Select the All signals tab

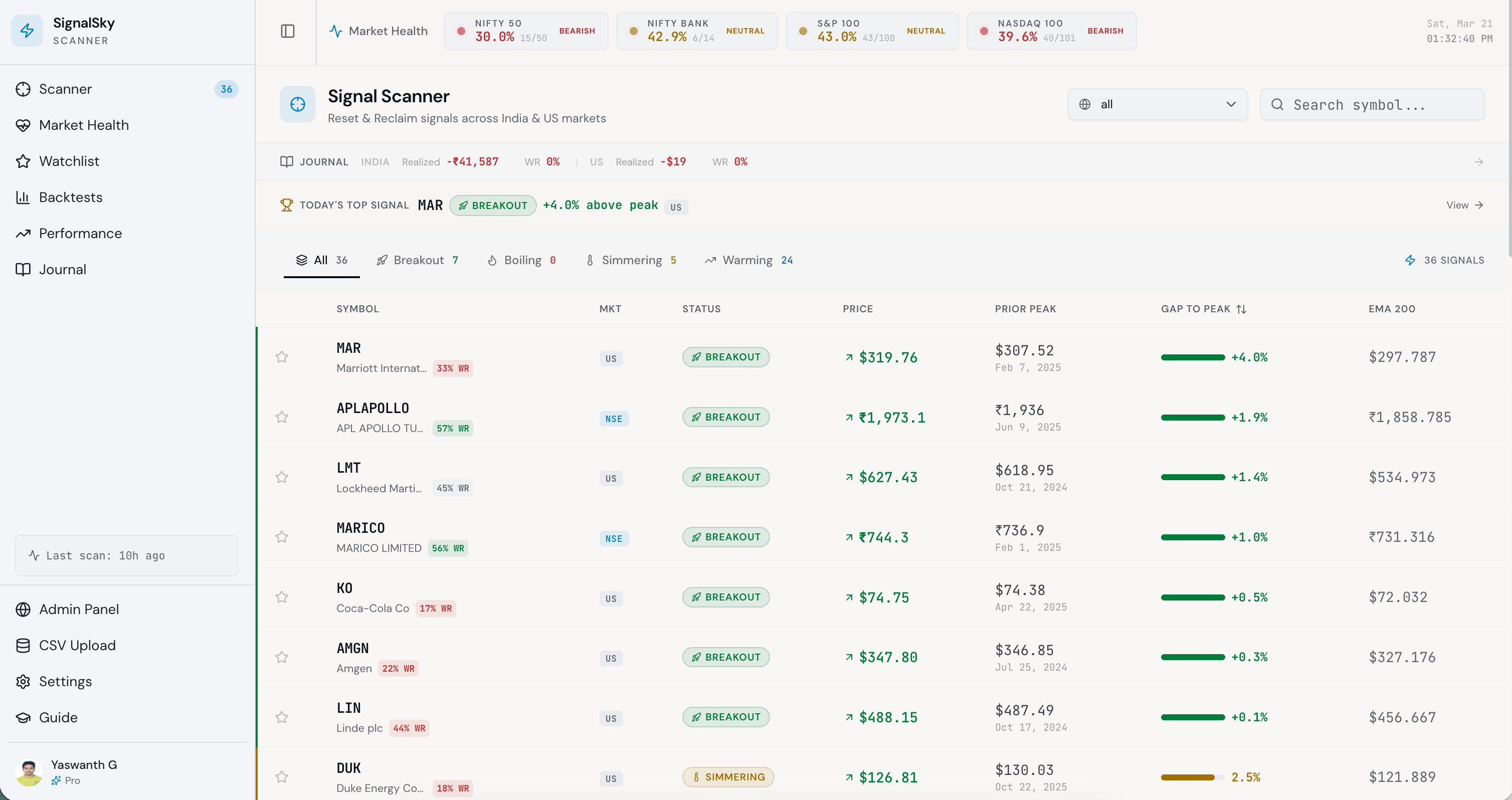tap(322, 260)
